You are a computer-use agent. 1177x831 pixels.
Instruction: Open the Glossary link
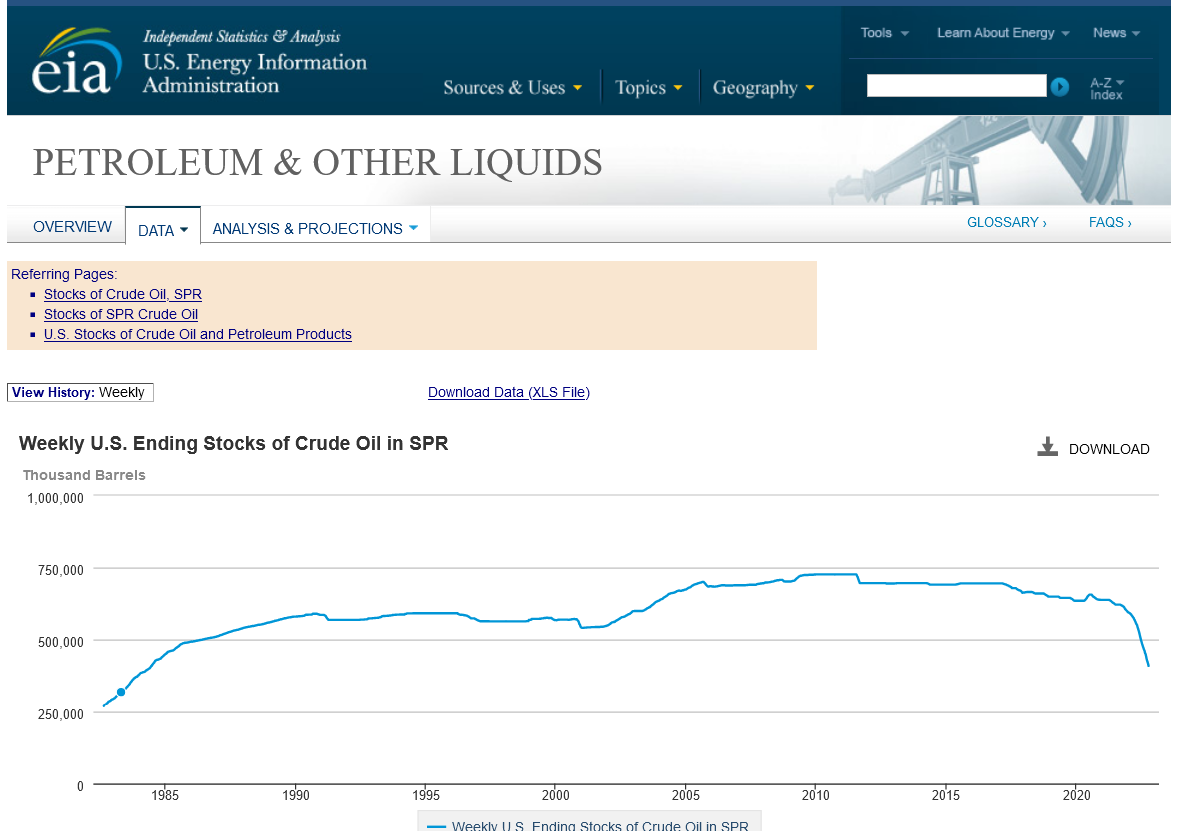pos(1006,222)
